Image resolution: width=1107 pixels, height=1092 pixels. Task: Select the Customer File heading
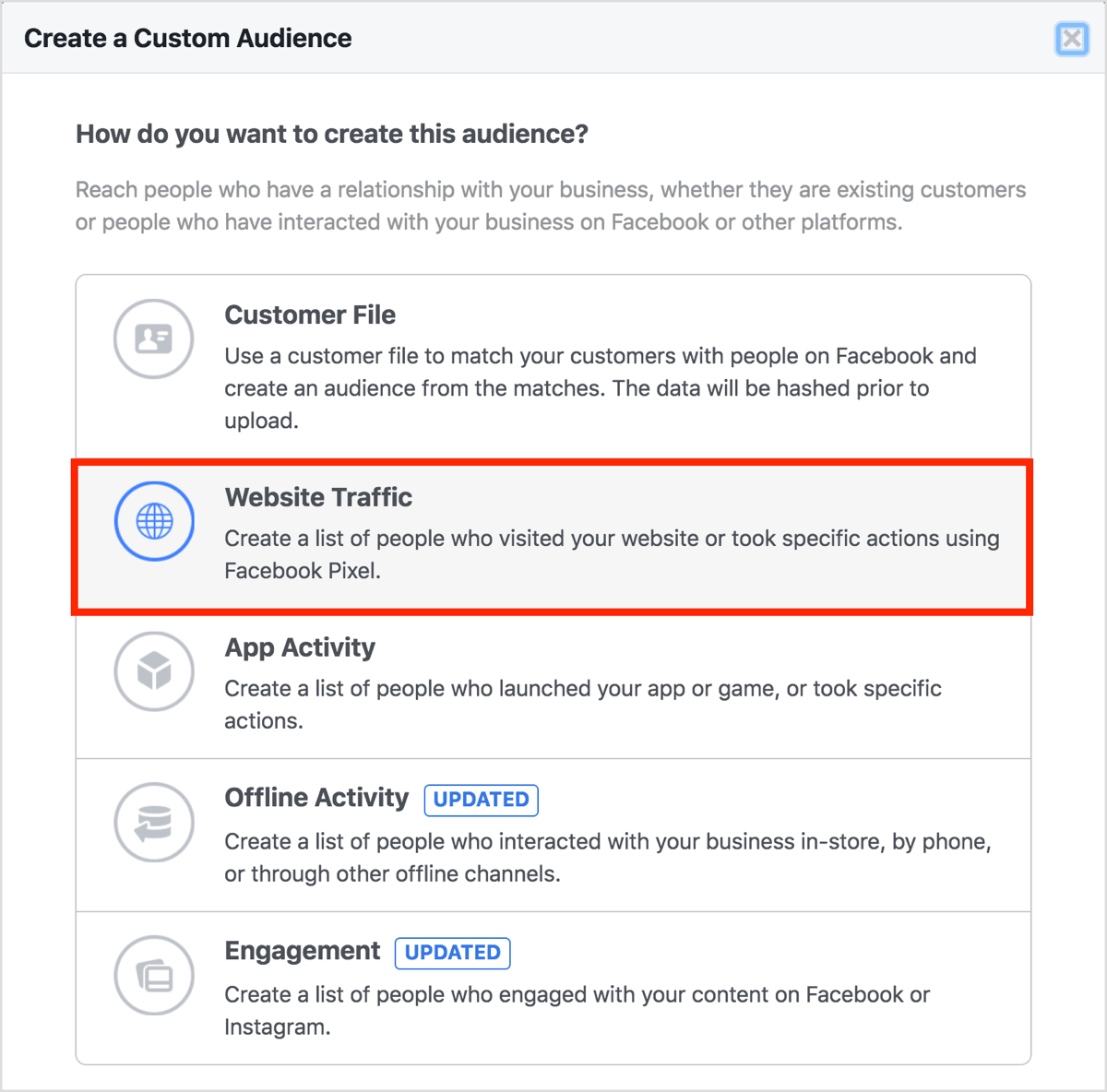coord(310,315)
